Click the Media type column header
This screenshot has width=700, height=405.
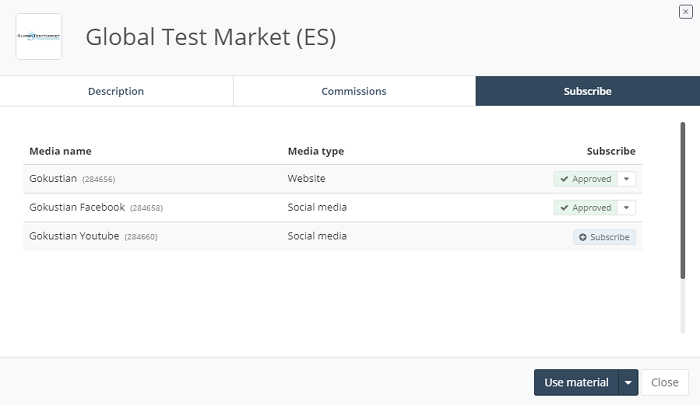click(316, 151)
